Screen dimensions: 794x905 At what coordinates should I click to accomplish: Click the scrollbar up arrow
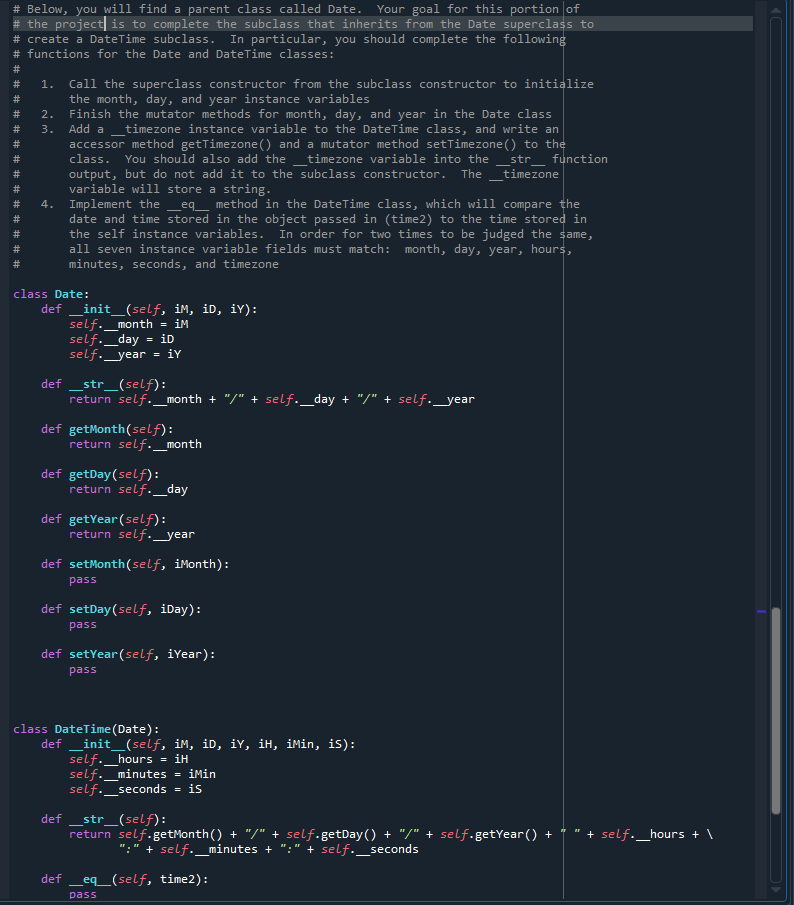click(776, 10)
